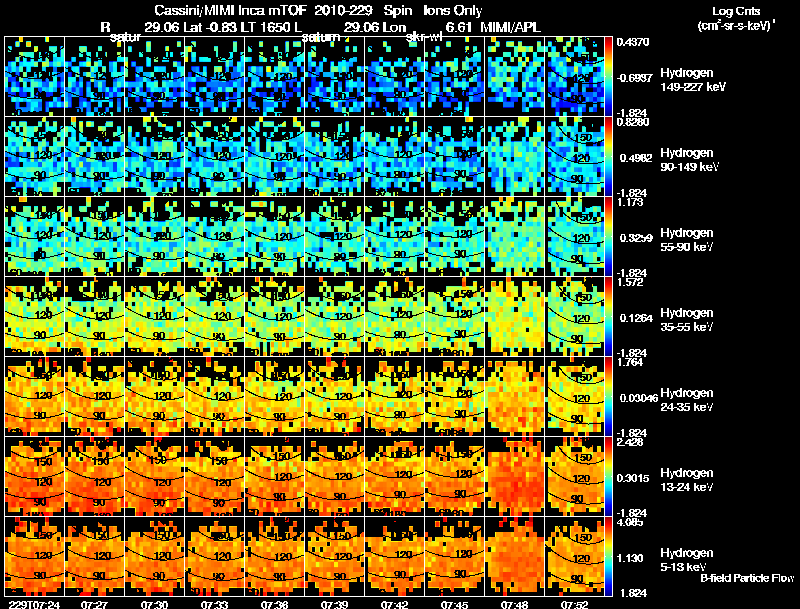Click the Hydrogen 149-227 keV panel at 07:45
Viewport: 800px width, 609px height.
[x=455, y=77]
